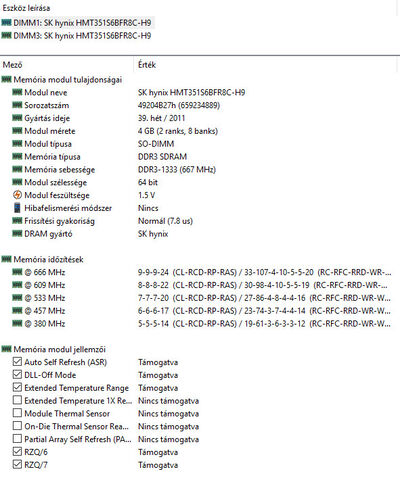Select the Nincs támogatva value of Module Thermal Sensor
This screenshot has height=480, width=400.
[168, 414]
